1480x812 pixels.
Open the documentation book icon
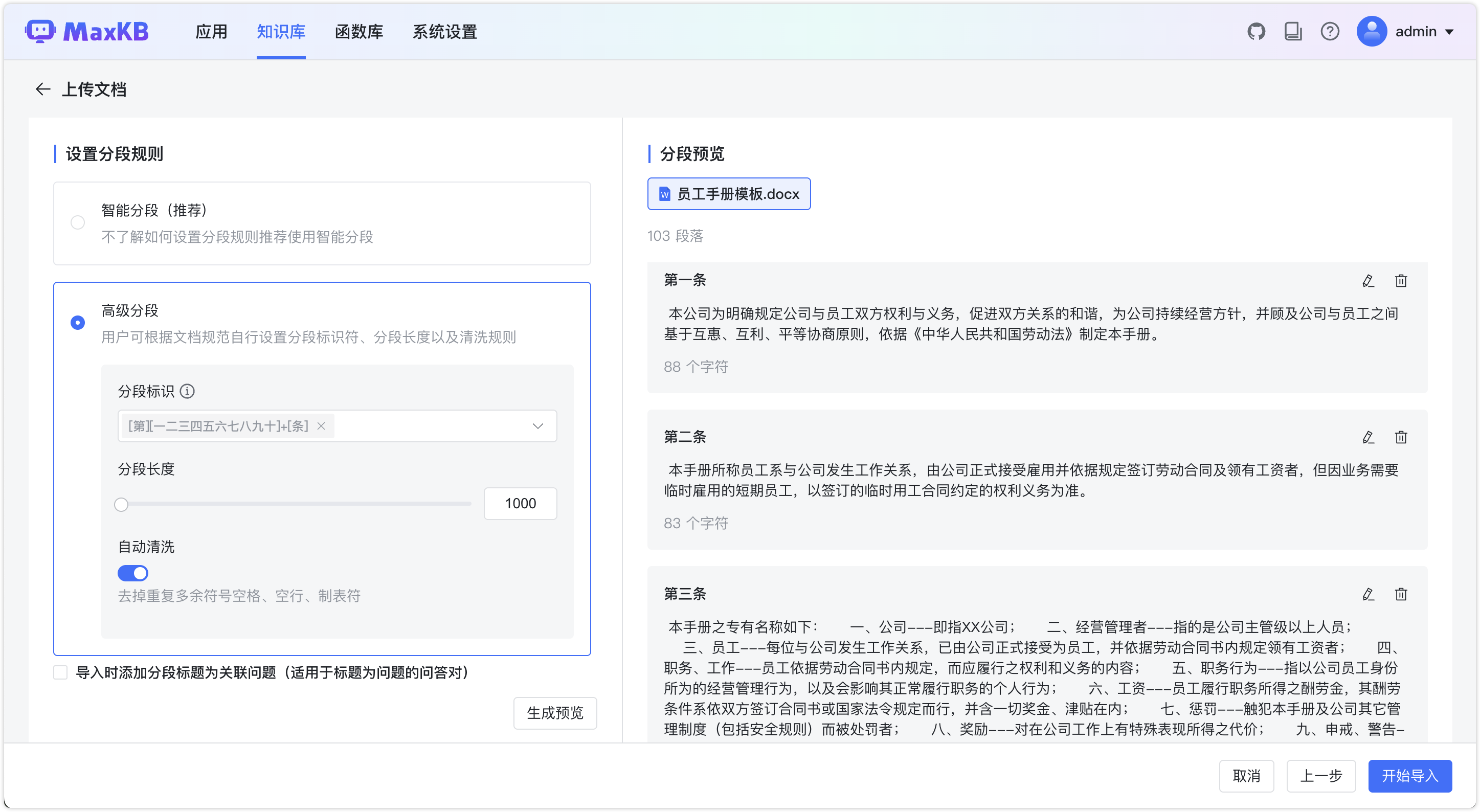(x=1293, y=32)
